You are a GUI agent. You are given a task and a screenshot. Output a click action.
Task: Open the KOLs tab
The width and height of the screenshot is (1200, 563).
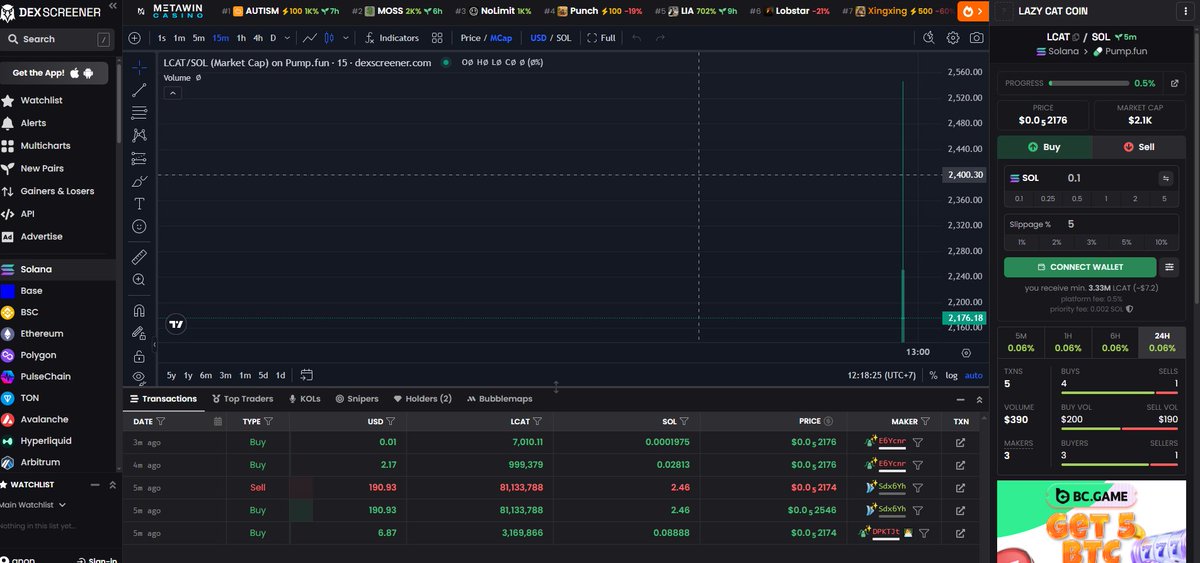[304, 398]
